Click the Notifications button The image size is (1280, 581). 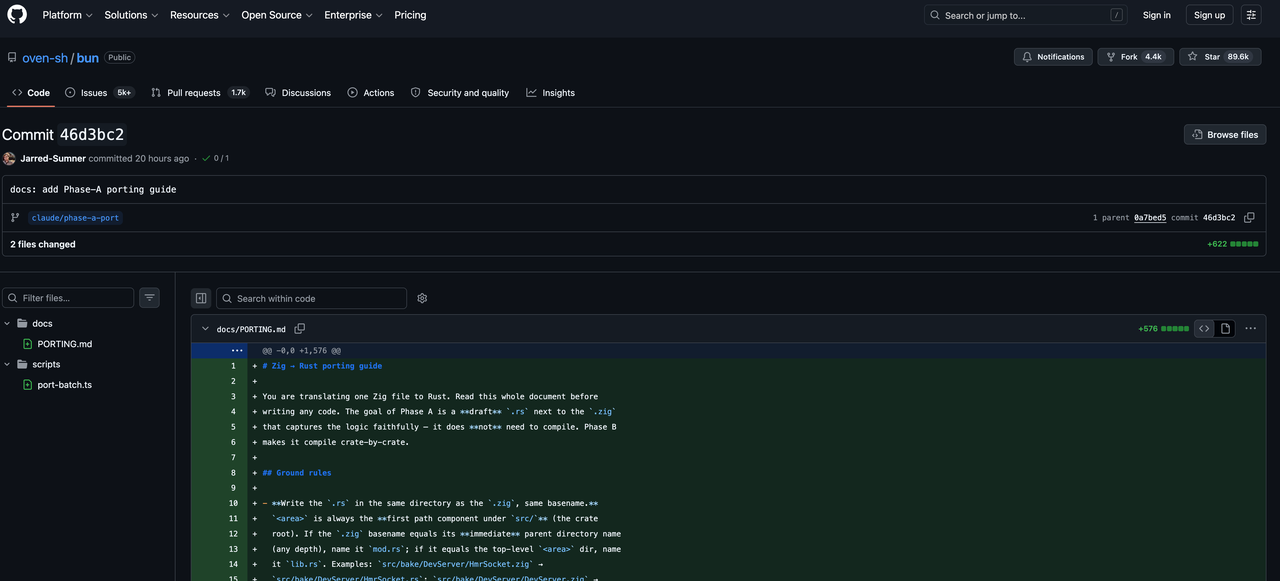1052,57
